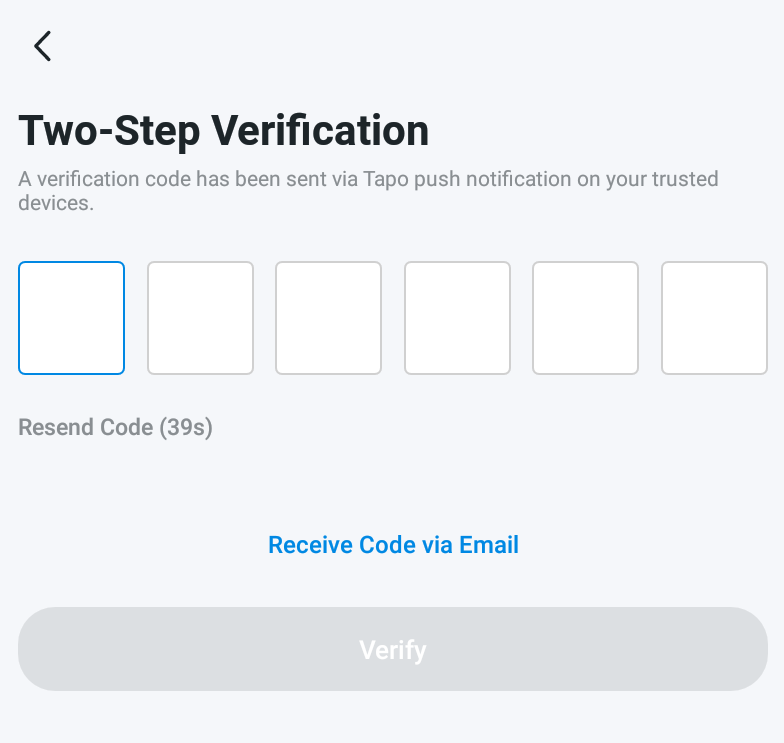Select the third code digit box
Screen dimensions: 784x743
[328, 318]
